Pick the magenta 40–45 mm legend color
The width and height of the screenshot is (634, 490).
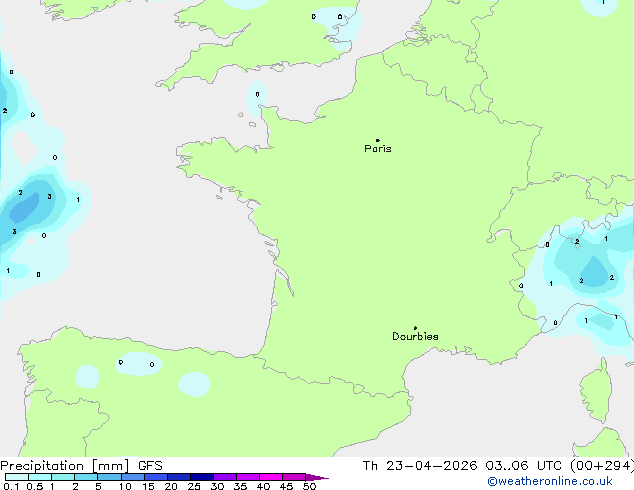pos(272,477)
